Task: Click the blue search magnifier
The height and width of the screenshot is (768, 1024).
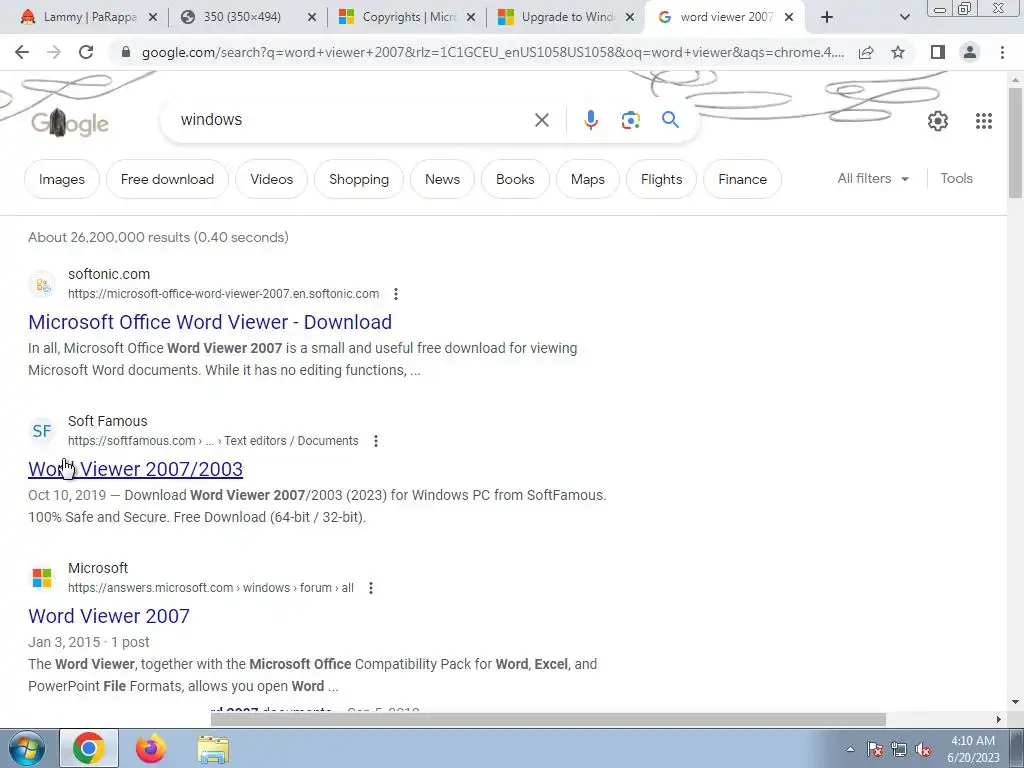Action: 670,120
